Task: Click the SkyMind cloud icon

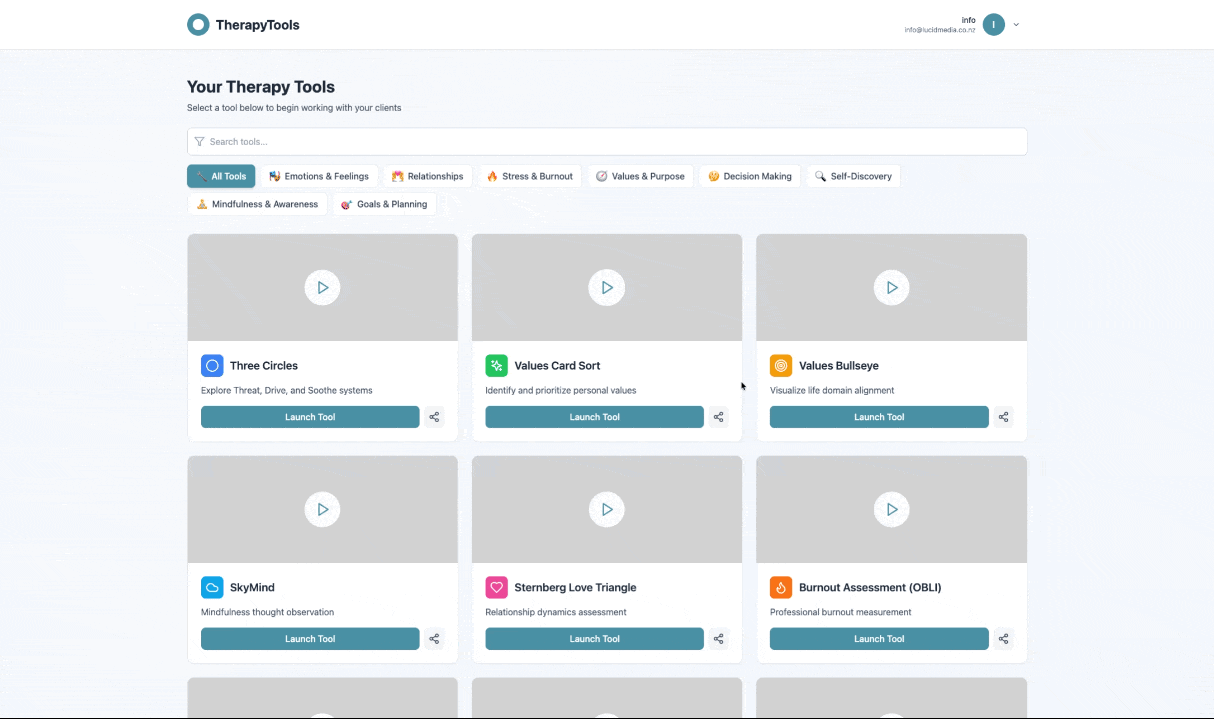Action: (x=212, y=588)
